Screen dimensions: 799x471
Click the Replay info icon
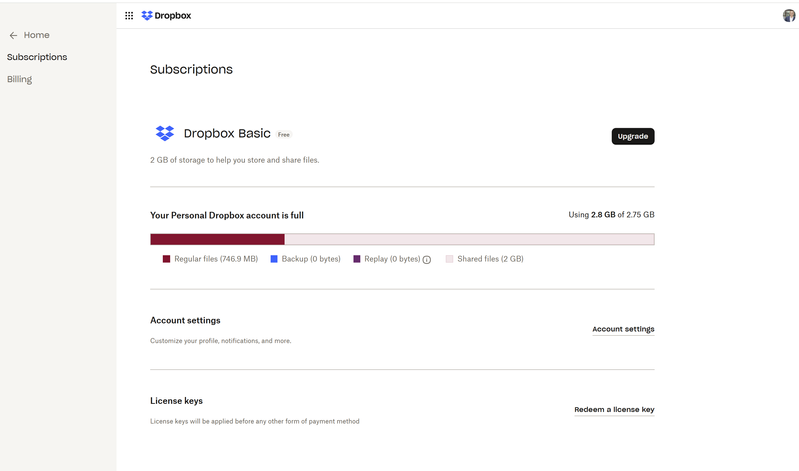pyautogui.click(x=427, y=260)
